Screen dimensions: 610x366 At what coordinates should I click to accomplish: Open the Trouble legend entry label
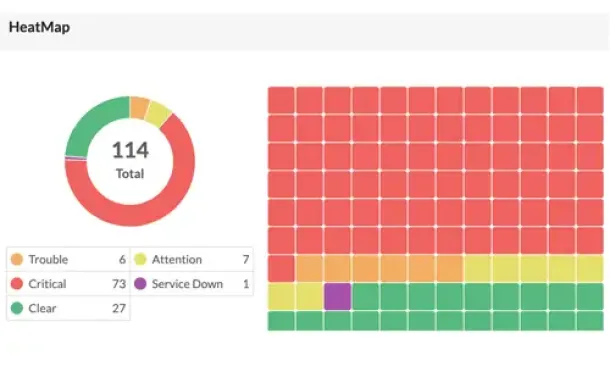[x=48, y=259]
